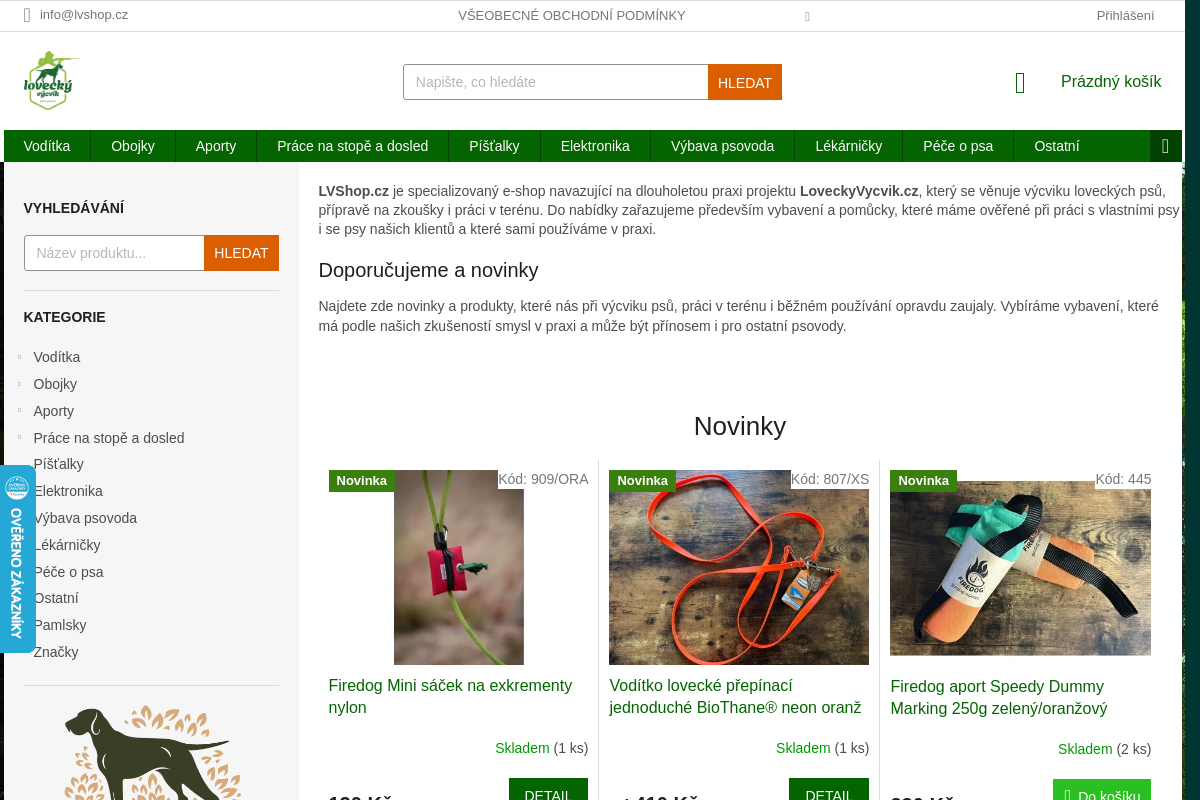The width and height of the screenshot is (1200, 800).
Task: Open the Ověřeno zákazníky side badge
Action: pos(17,559)
